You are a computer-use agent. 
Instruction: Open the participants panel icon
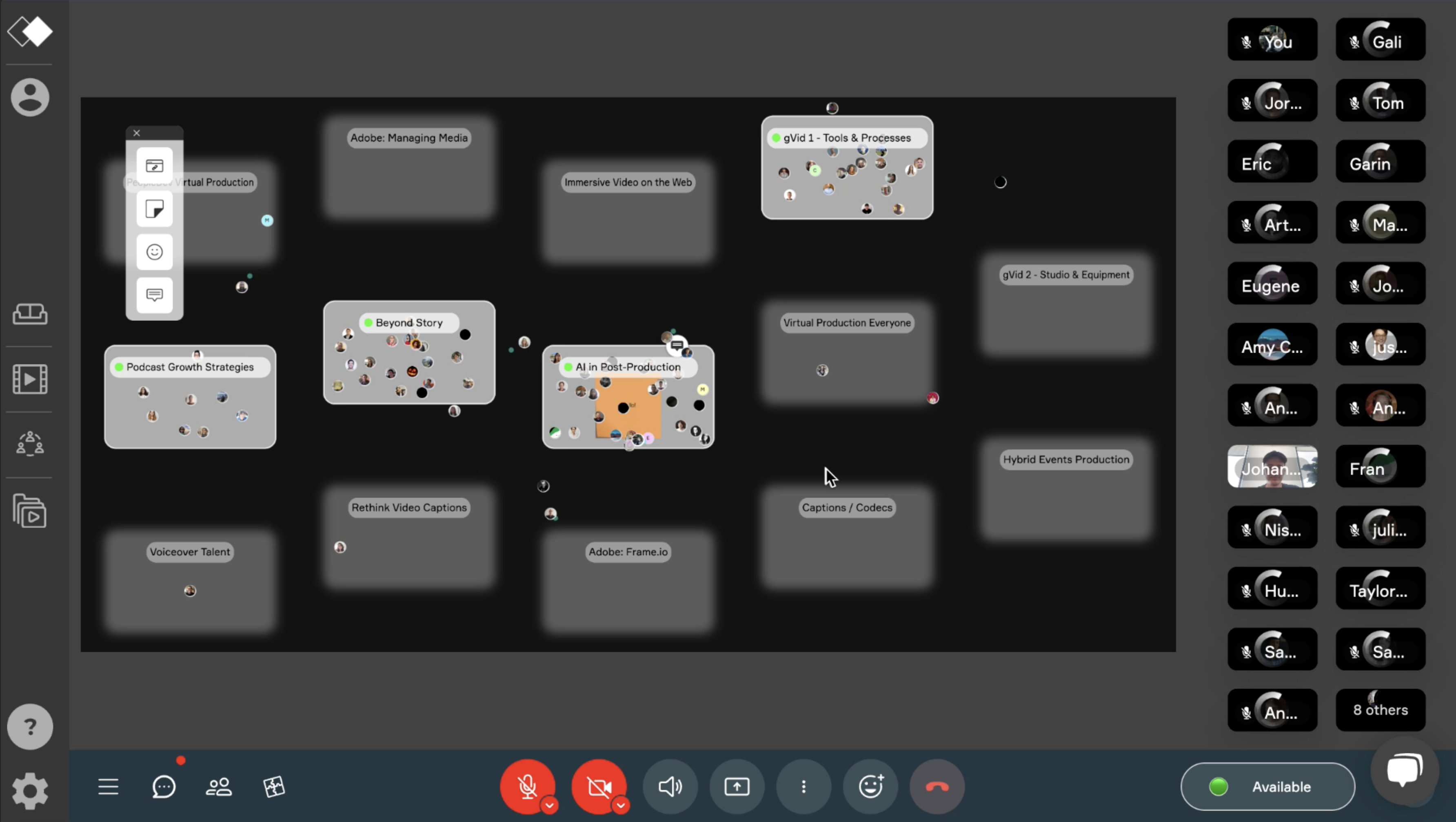coord(219,787)
